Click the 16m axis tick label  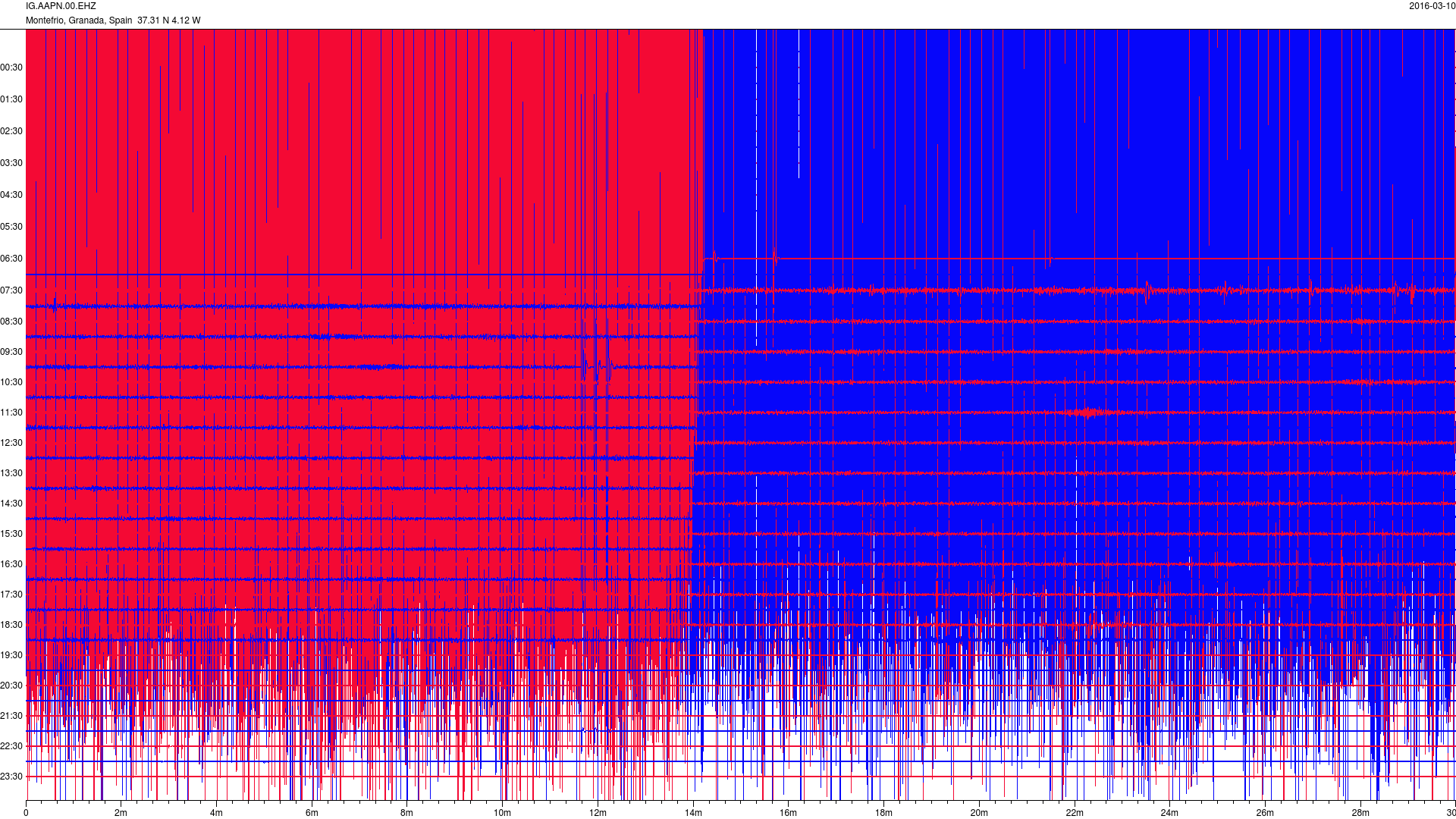(788, 813)
